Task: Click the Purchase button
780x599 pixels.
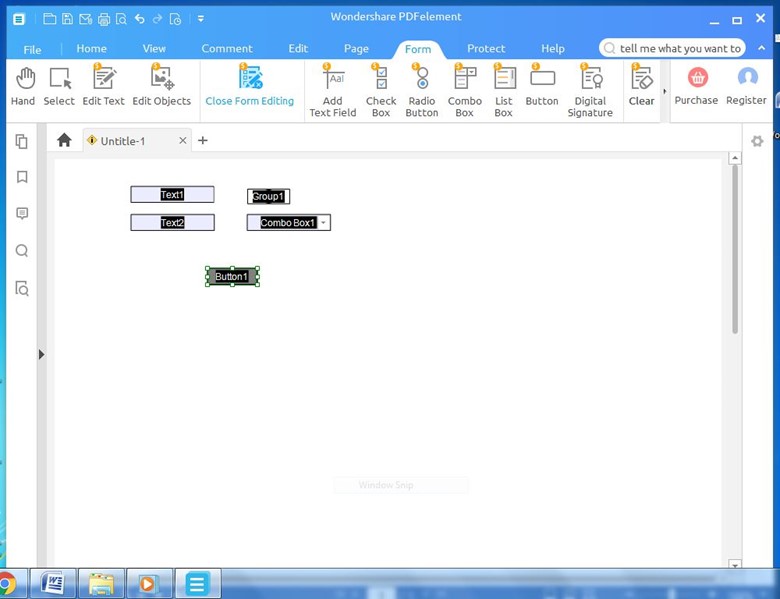Action: point(696,85)
